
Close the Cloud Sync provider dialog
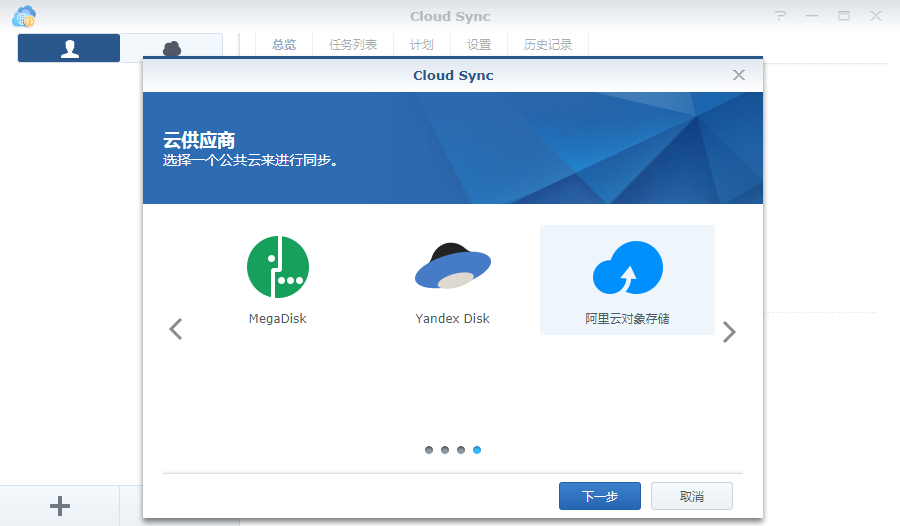pos(739,75)
